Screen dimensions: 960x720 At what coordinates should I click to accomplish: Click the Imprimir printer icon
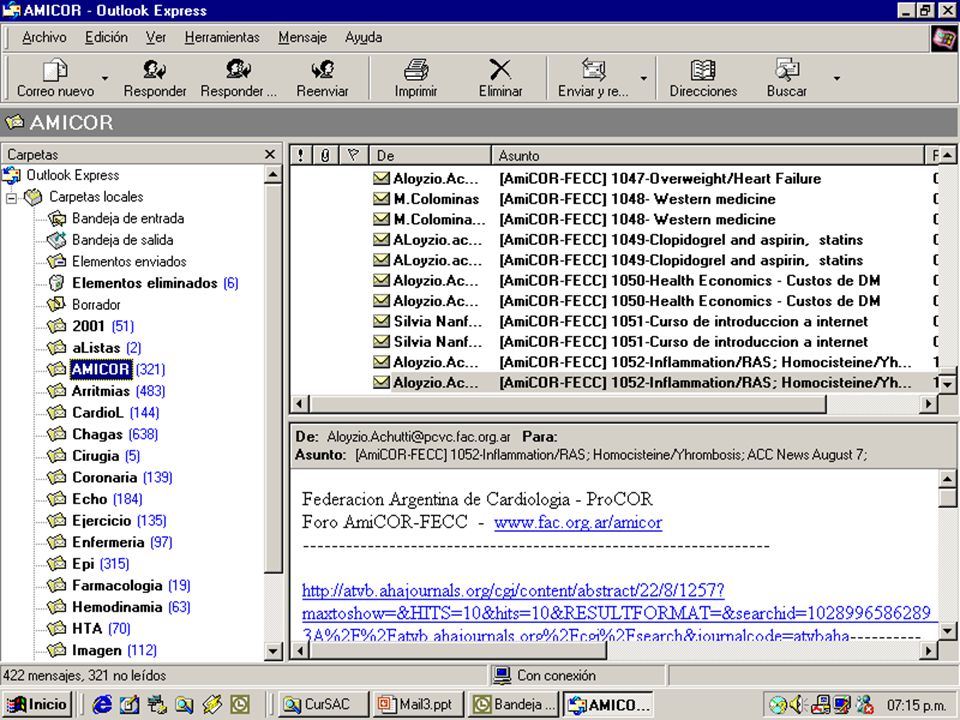pyautogui.click(x=416, y=70)
